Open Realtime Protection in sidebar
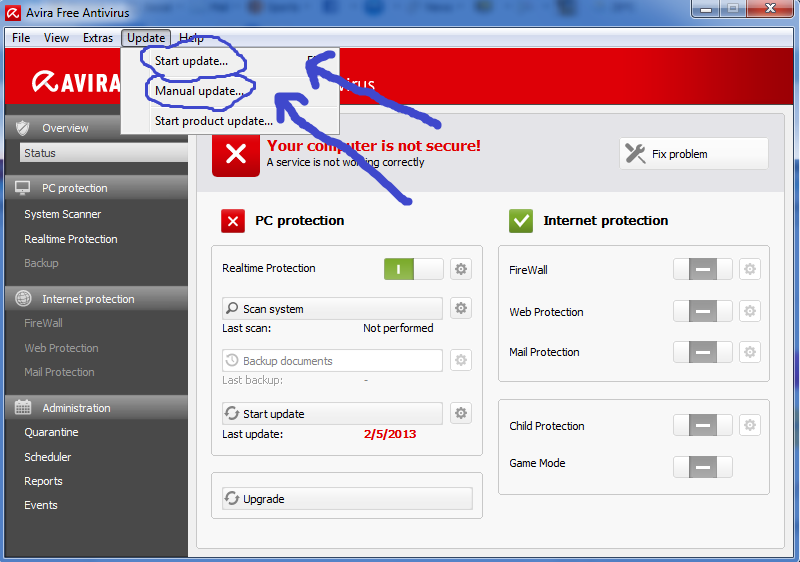 tap(70, 239)
